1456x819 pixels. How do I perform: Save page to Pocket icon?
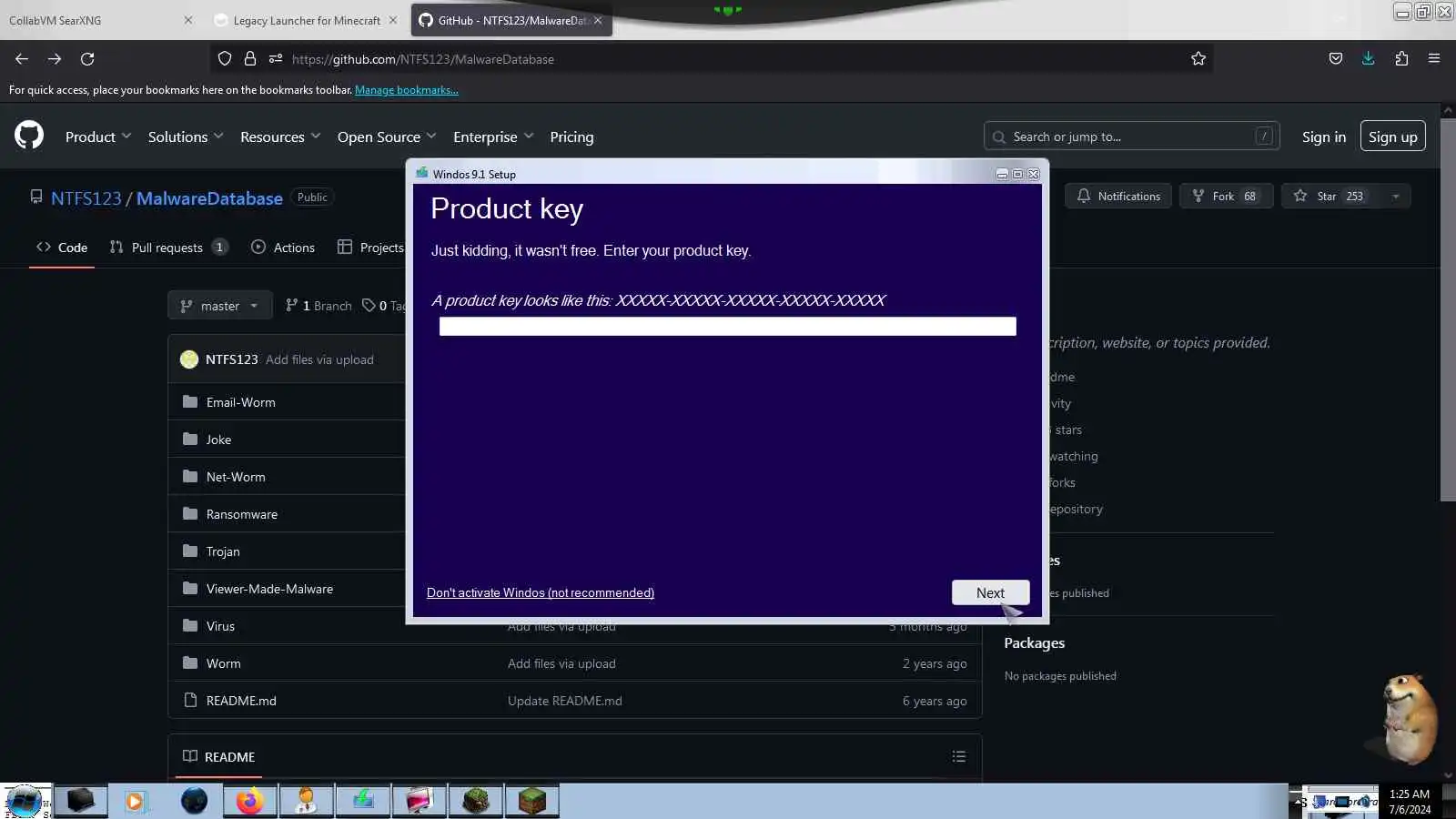coord(1335,59)
